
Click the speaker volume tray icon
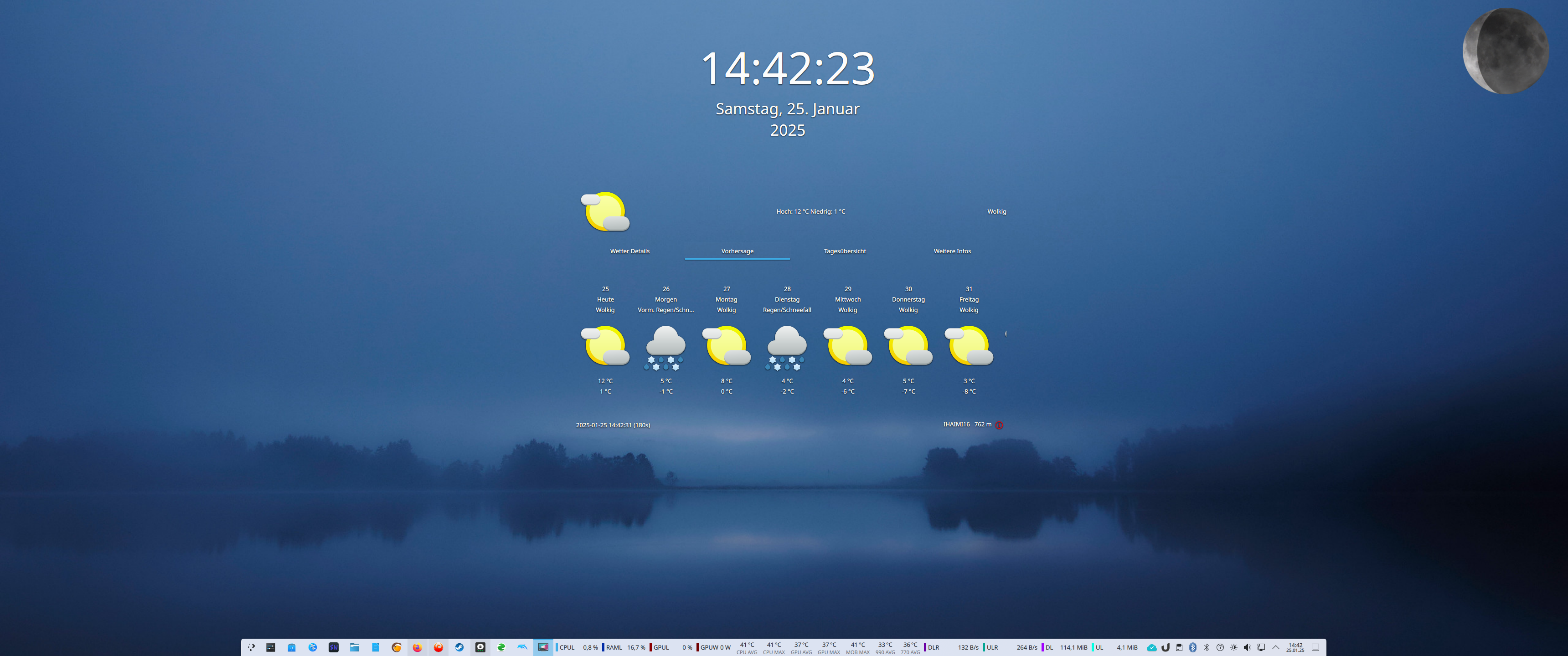coord(1247,647)
